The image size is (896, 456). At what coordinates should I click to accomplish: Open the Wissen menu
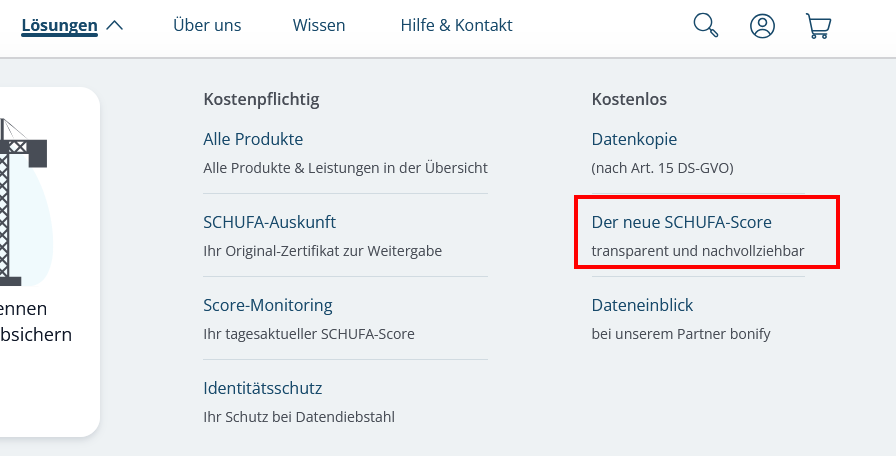[x=319, y=26]
